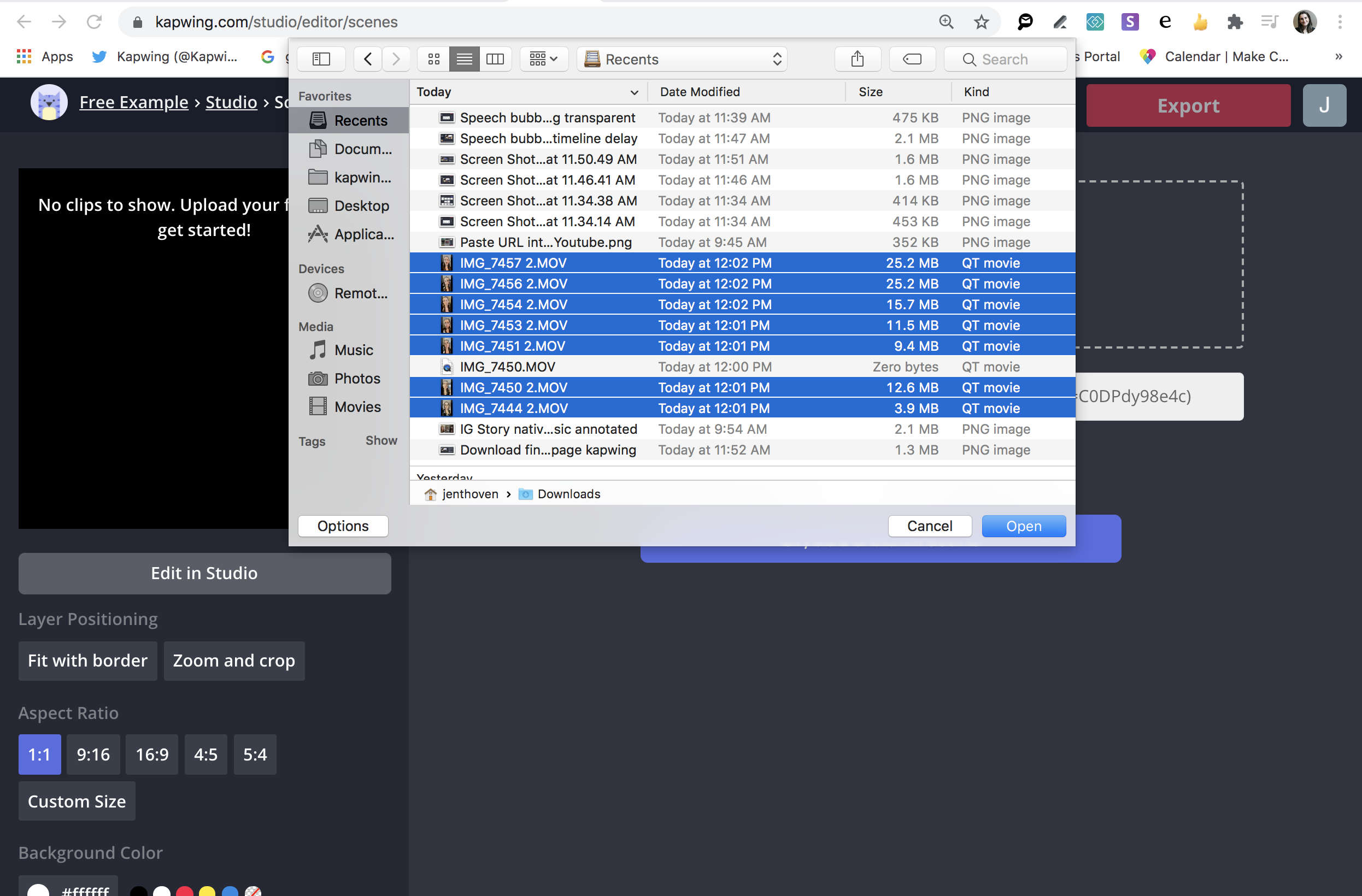The width and height of the screenshot is (1362, 896).
Task: Click the file dialog Search field
Action: (x=1006, y=59)
